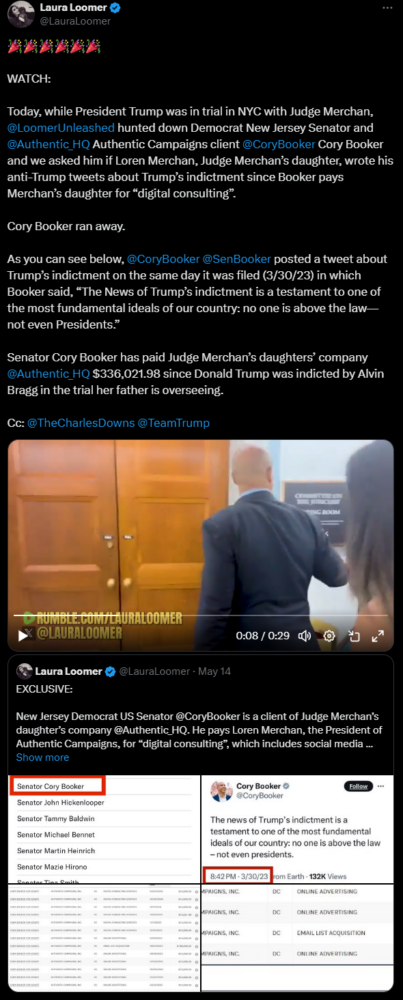Expand the video to fullscreen
403x1000 pixels.
pos(377,635)
